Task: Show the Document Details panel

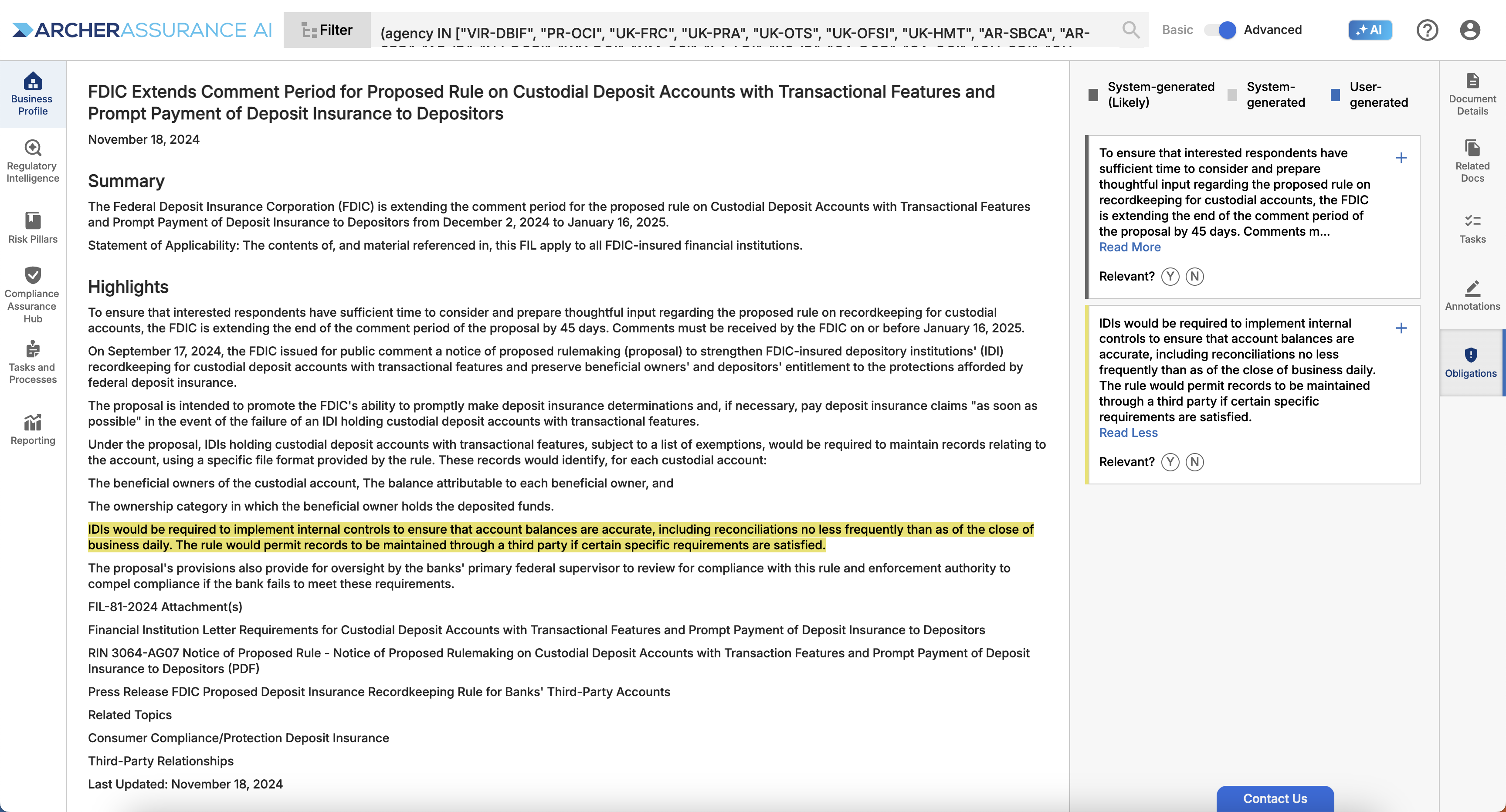Action: pos(1472,94)
